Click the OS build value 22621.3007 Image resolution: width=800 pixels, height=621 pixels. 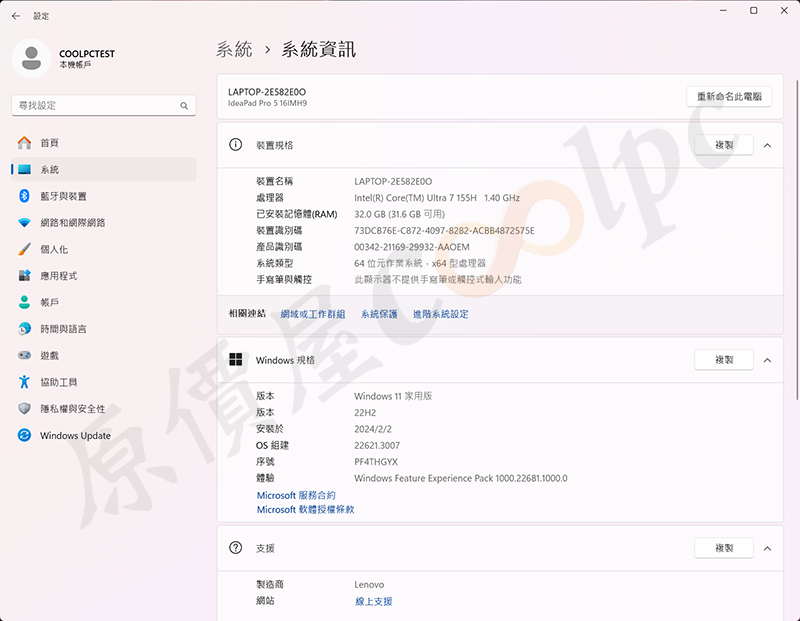coord(377,445)
